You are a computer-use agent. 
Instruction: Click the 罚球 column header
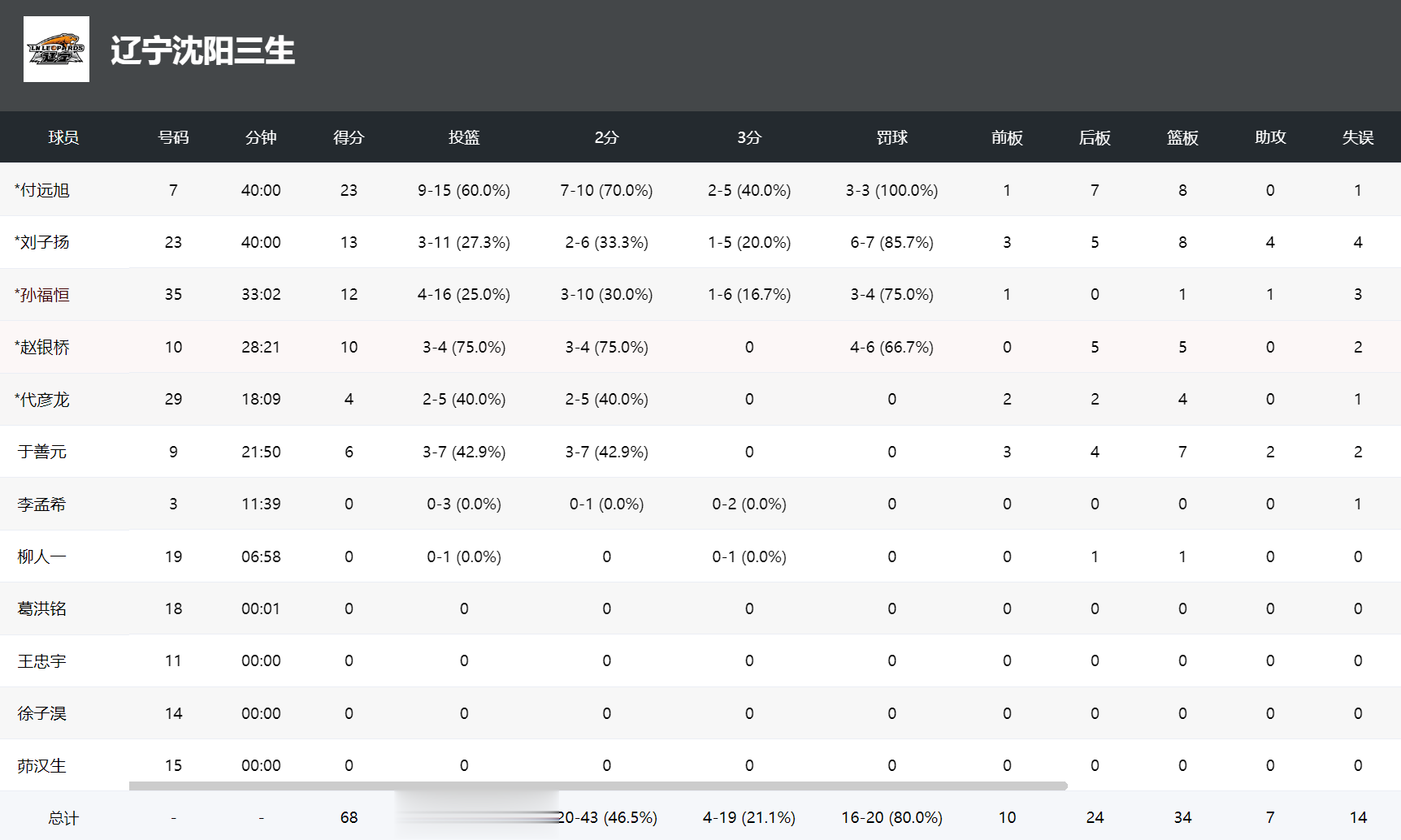pyautogui.click(x=891, y=137)
